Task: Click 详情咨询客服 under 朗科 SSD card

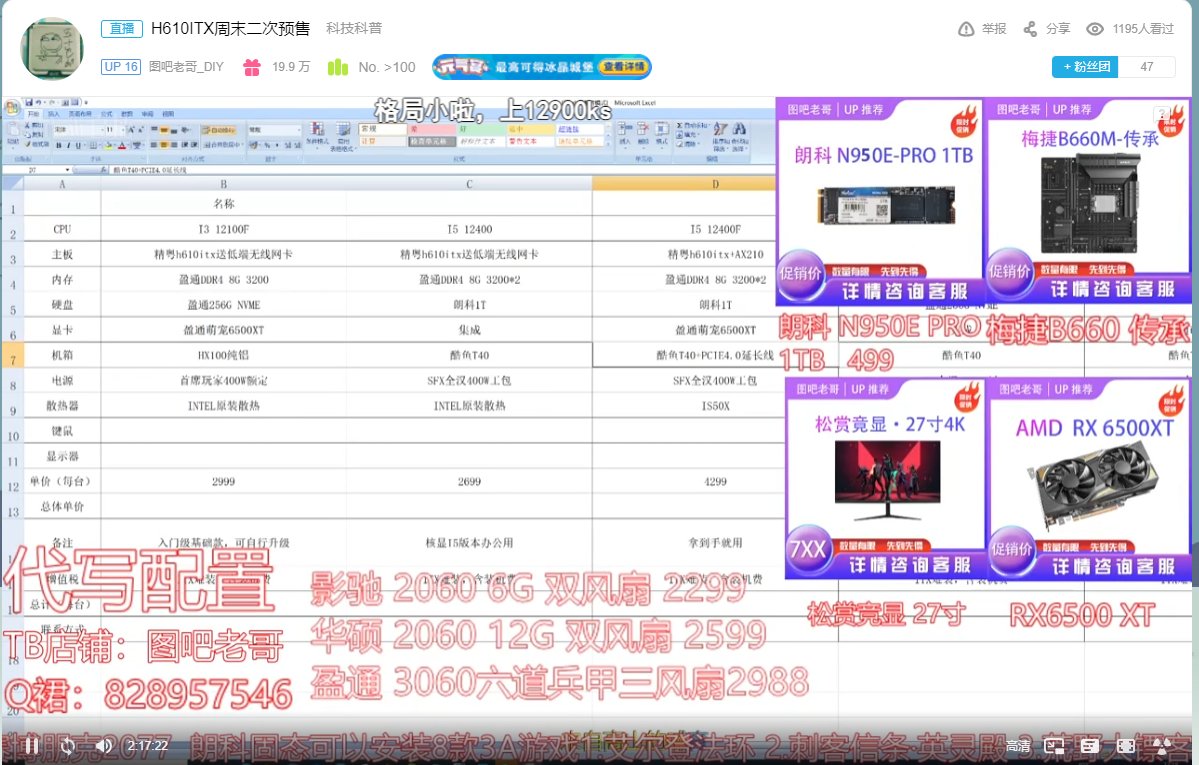Action: tap(905, 291)
